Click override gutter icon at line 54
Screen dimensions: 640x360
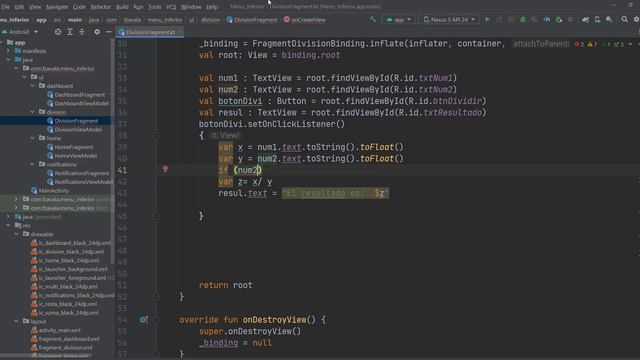pyautogui.click(x=143, y=320)
